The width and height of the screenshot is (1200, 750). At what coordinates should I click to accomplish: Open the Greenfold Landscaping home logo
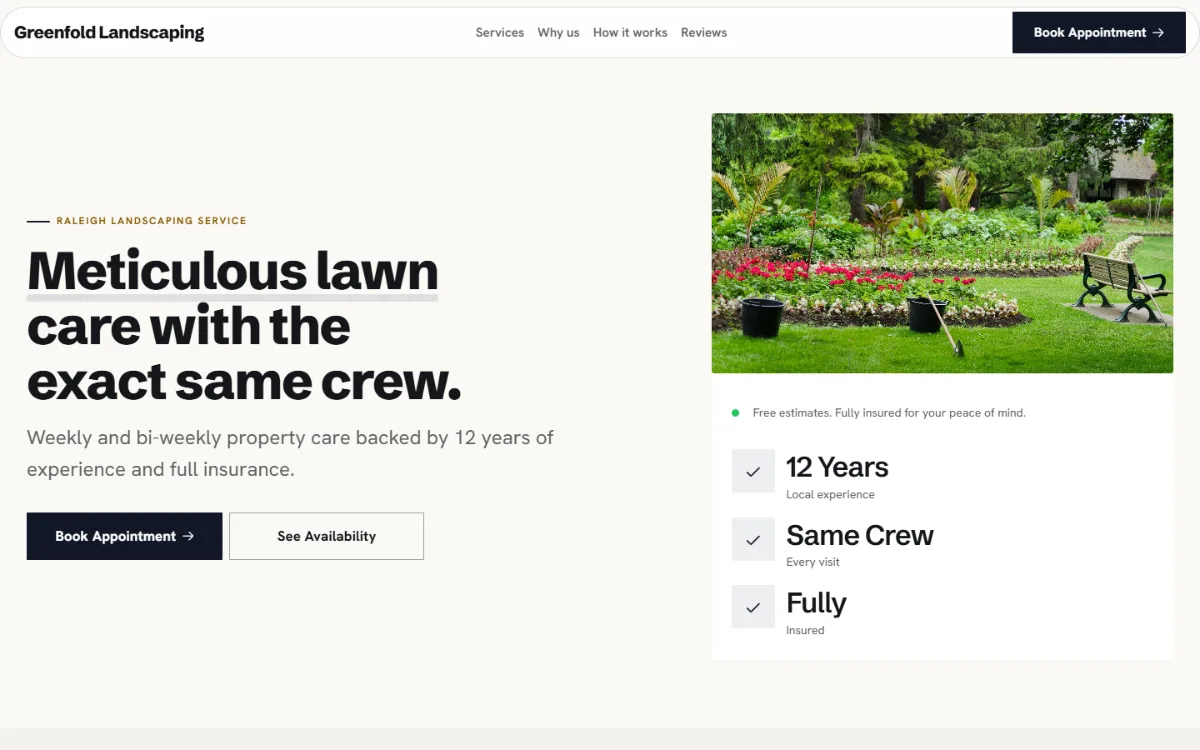tap(109, 32)
